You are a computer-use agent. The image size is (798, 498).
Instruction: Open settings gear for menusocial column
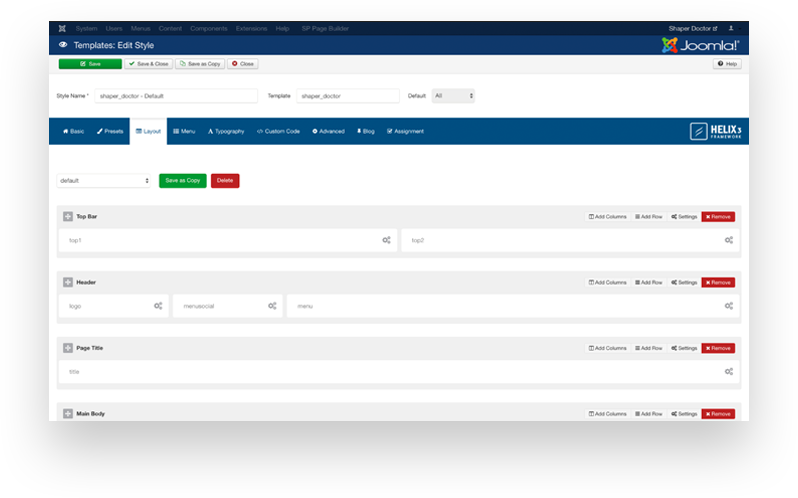(272, 306)
